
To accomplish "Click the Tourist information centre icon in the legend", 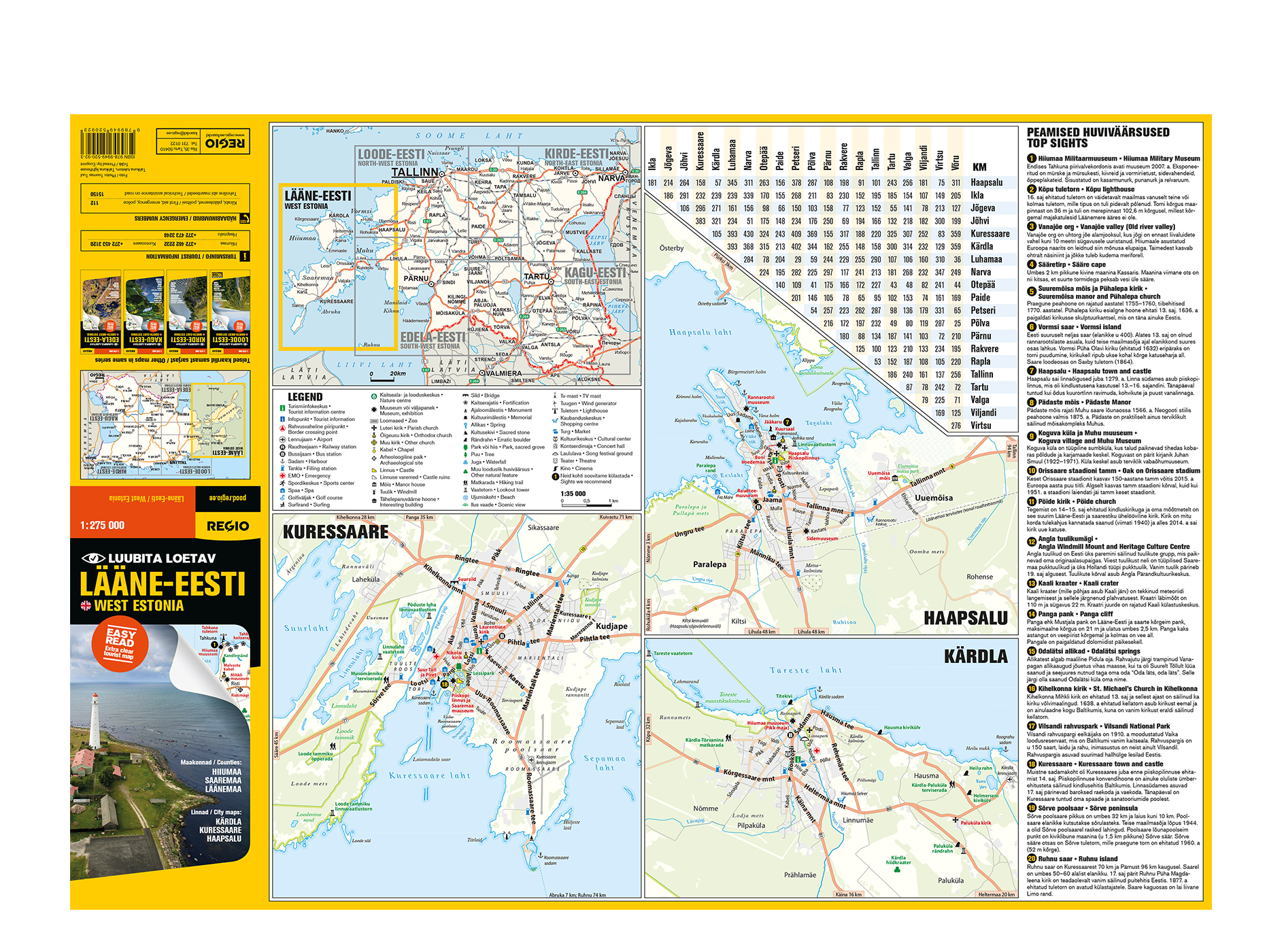I will [282, 408].
